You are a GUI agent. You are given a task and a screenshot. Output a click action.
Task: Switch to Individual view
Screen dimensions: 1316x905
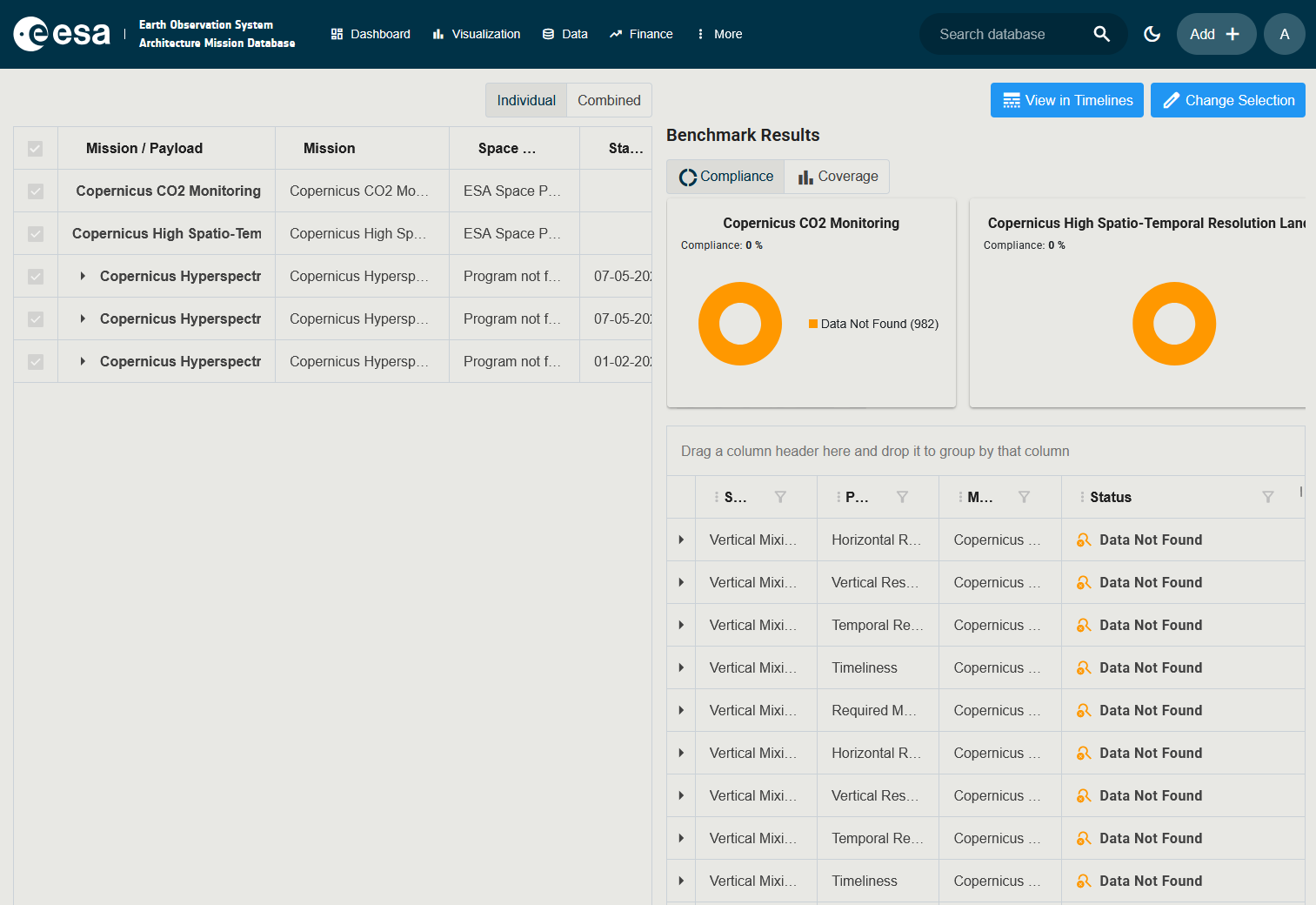click(526, 100)
